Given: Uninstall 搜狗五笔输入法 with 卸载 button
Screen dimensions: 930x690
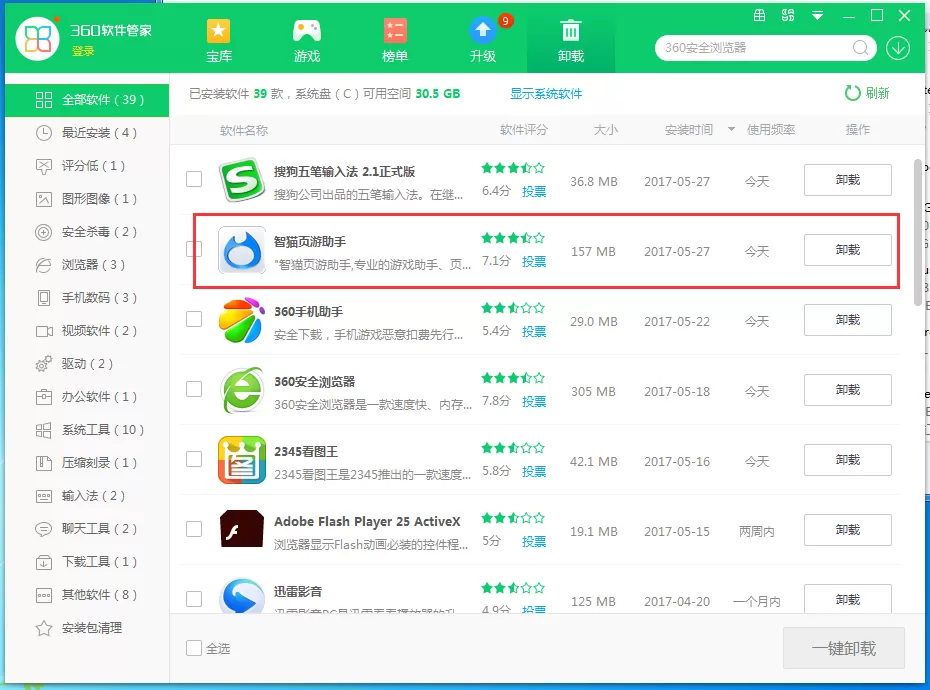Looking at the screenshot, I should click(848, 180).
